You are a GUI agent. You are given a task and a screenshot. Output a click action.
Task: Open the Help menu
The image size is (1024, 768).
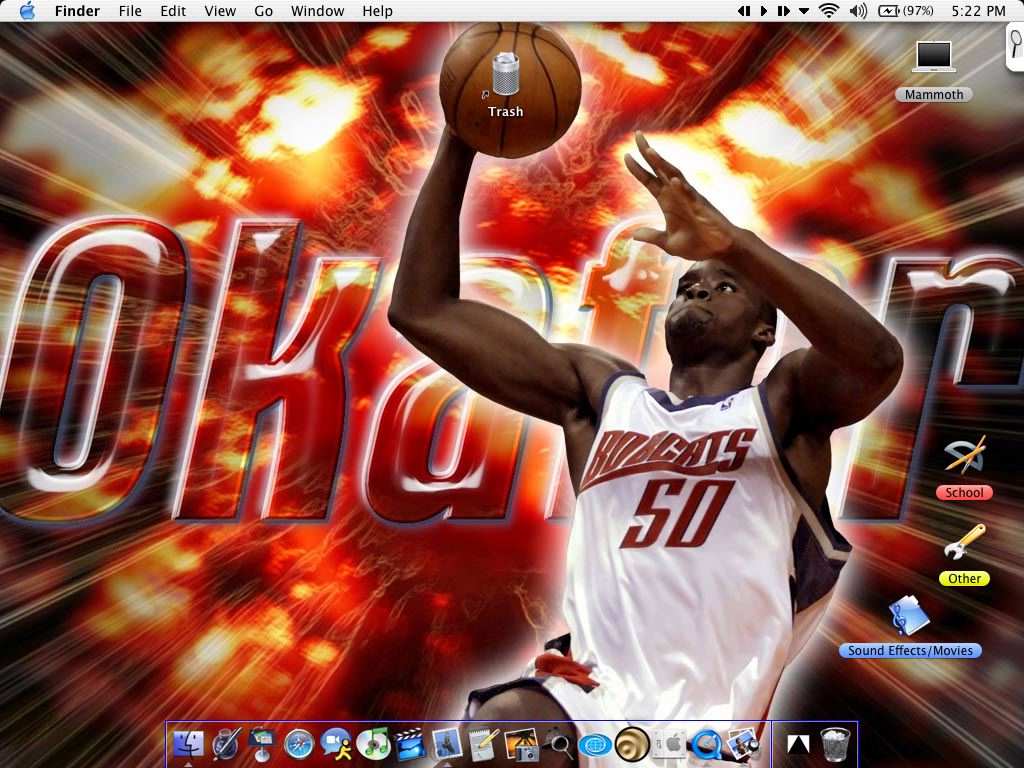377,11
